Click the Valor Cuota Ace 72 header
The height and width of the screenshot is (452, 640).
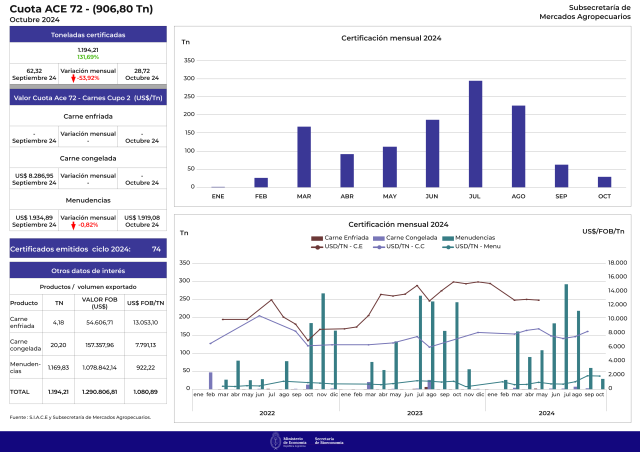(88, 98)
